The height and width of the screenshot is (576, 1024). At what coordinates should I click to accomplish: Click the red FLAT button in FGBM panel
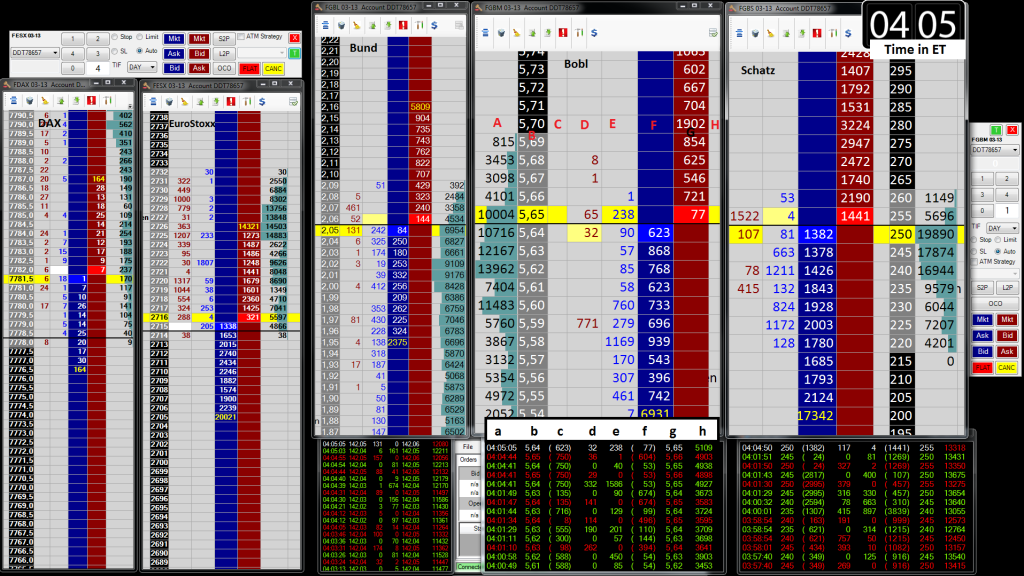pyautogui.click(x=982, y=368)
